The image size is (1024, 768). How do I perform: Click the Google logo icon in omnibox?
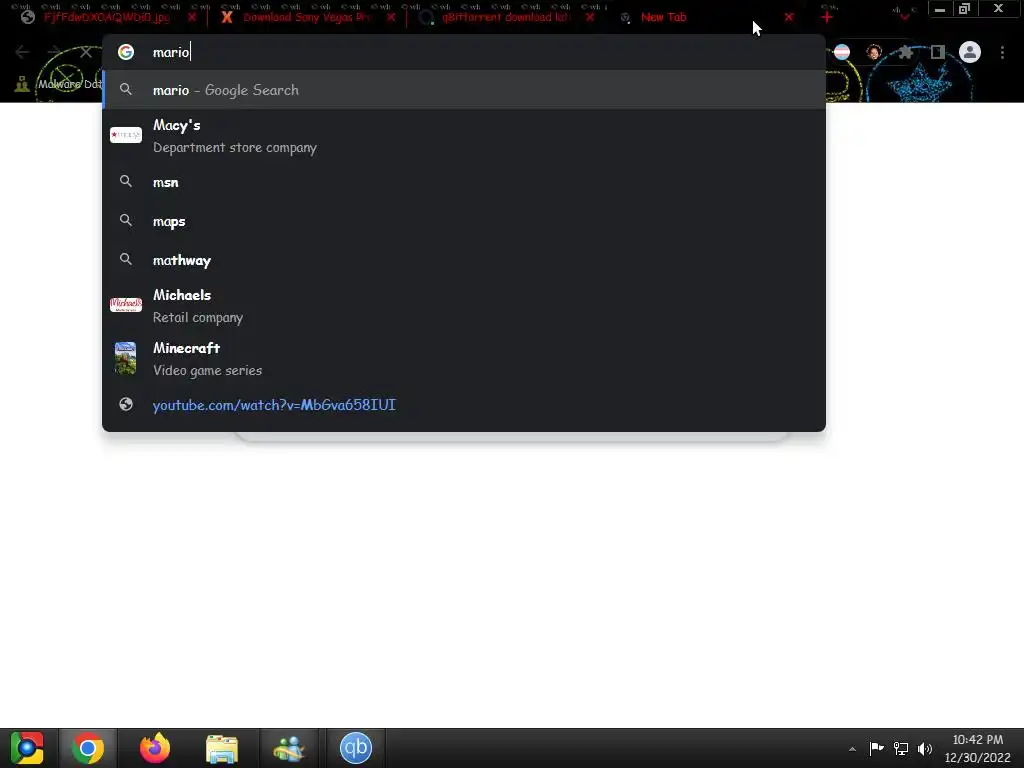point(126,52)
